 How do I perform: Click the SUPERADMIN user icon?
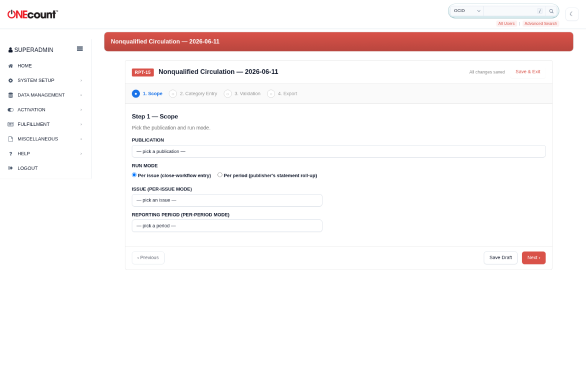pyautogui.click(x=10, y=50)
